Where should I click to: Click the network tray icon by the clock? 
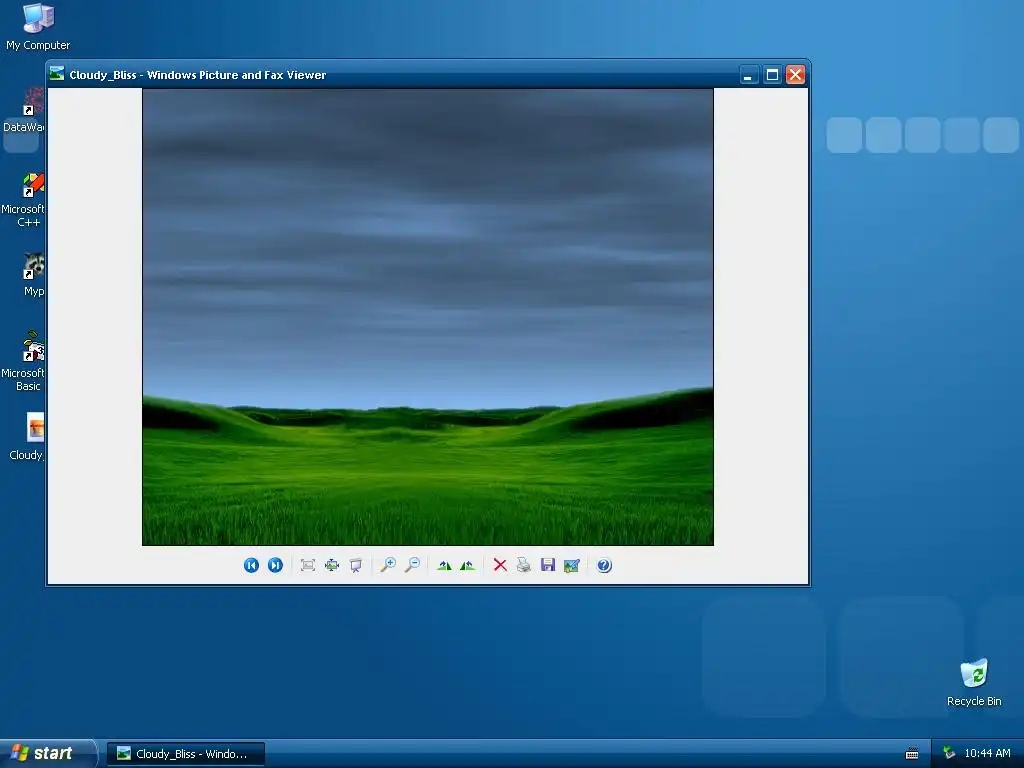point(949,753)
